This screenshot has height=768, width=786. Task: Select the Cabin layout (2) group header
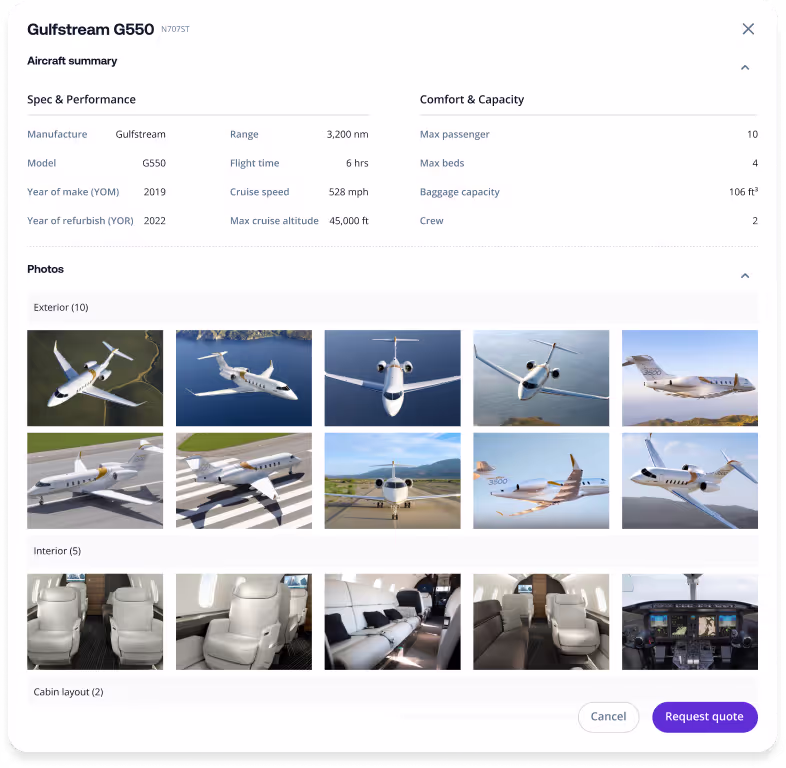392,692
